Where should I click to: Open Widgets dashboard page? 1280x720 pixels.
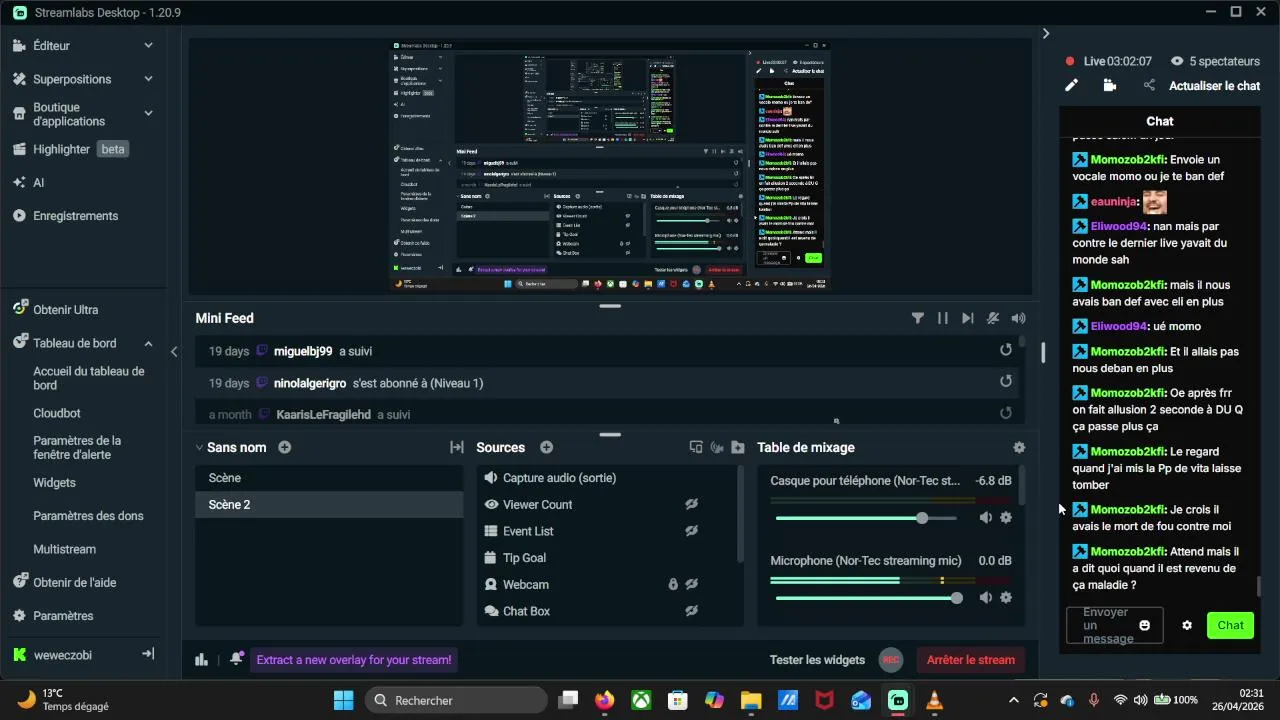pyautogui.click(x=54, y=482)
